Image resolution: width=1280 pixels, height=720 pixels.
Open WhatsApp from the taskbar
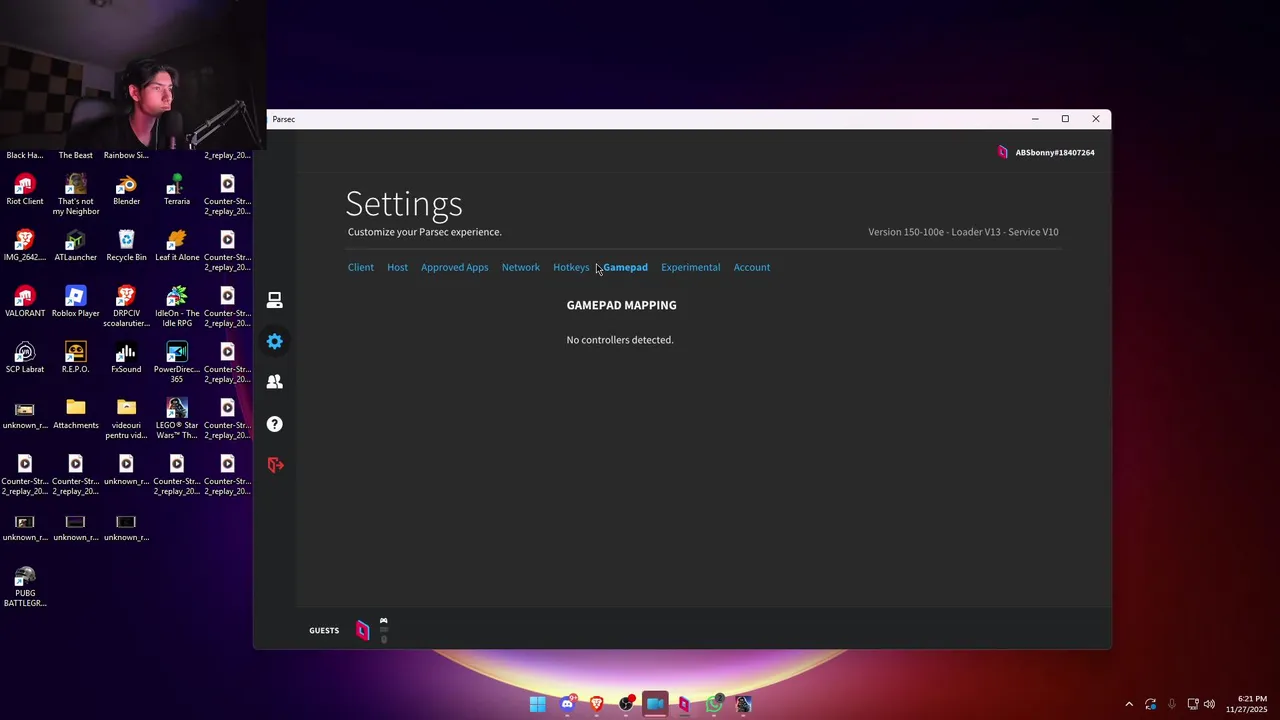(x=714, y=704)
